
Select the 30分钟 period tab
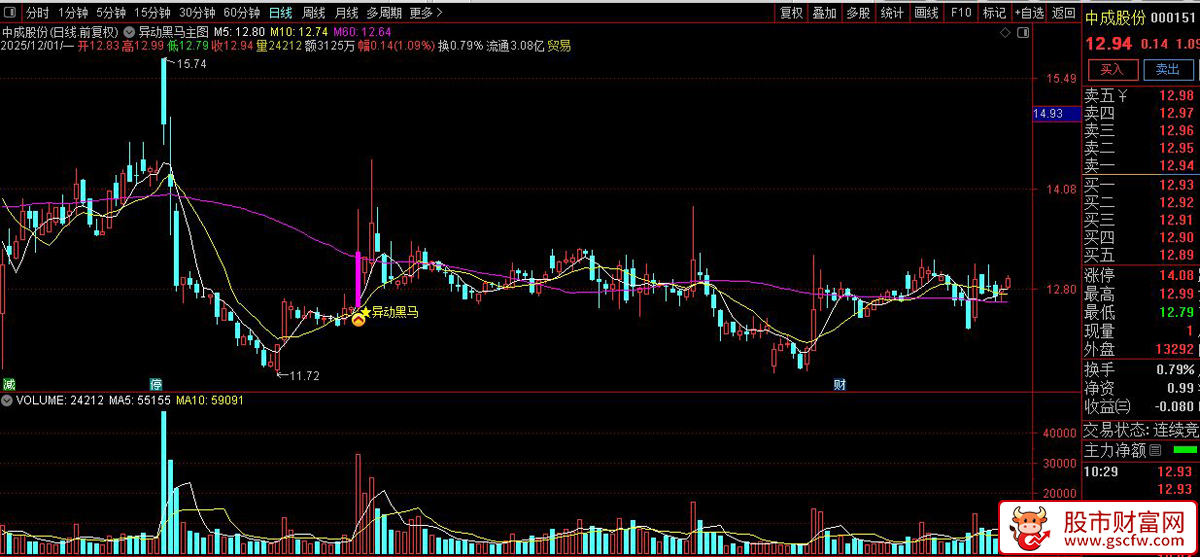[x=197, y=13]
